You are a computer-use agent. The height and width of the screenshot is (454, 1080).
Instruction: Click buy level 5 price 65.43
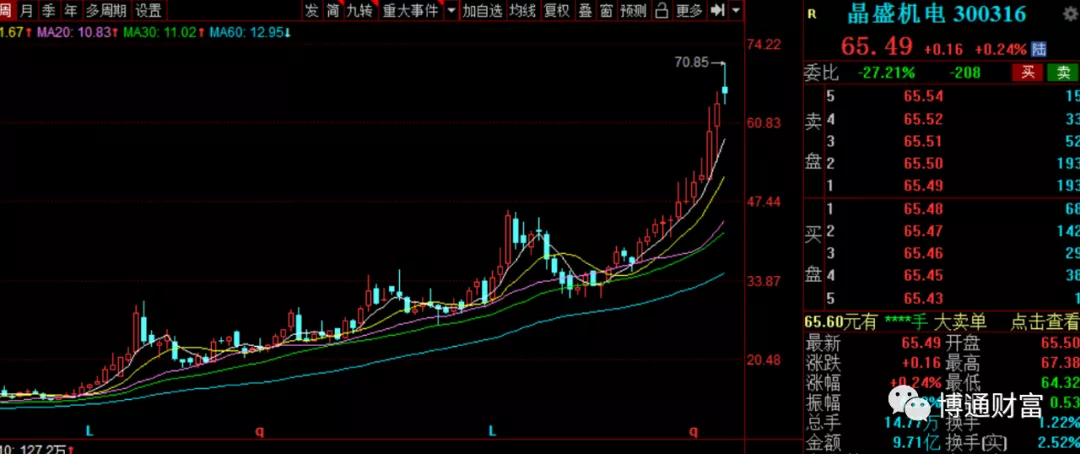[924, 299]
